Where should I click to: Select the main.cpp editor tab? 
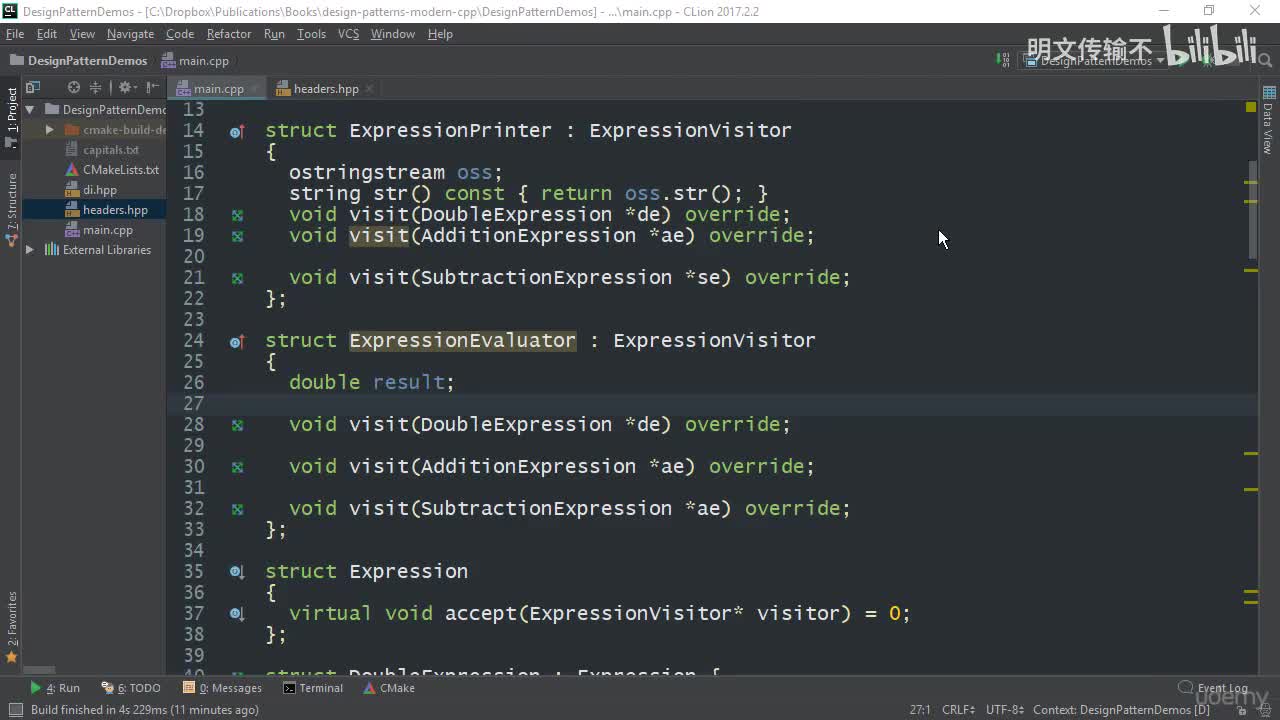pos(218,89)
